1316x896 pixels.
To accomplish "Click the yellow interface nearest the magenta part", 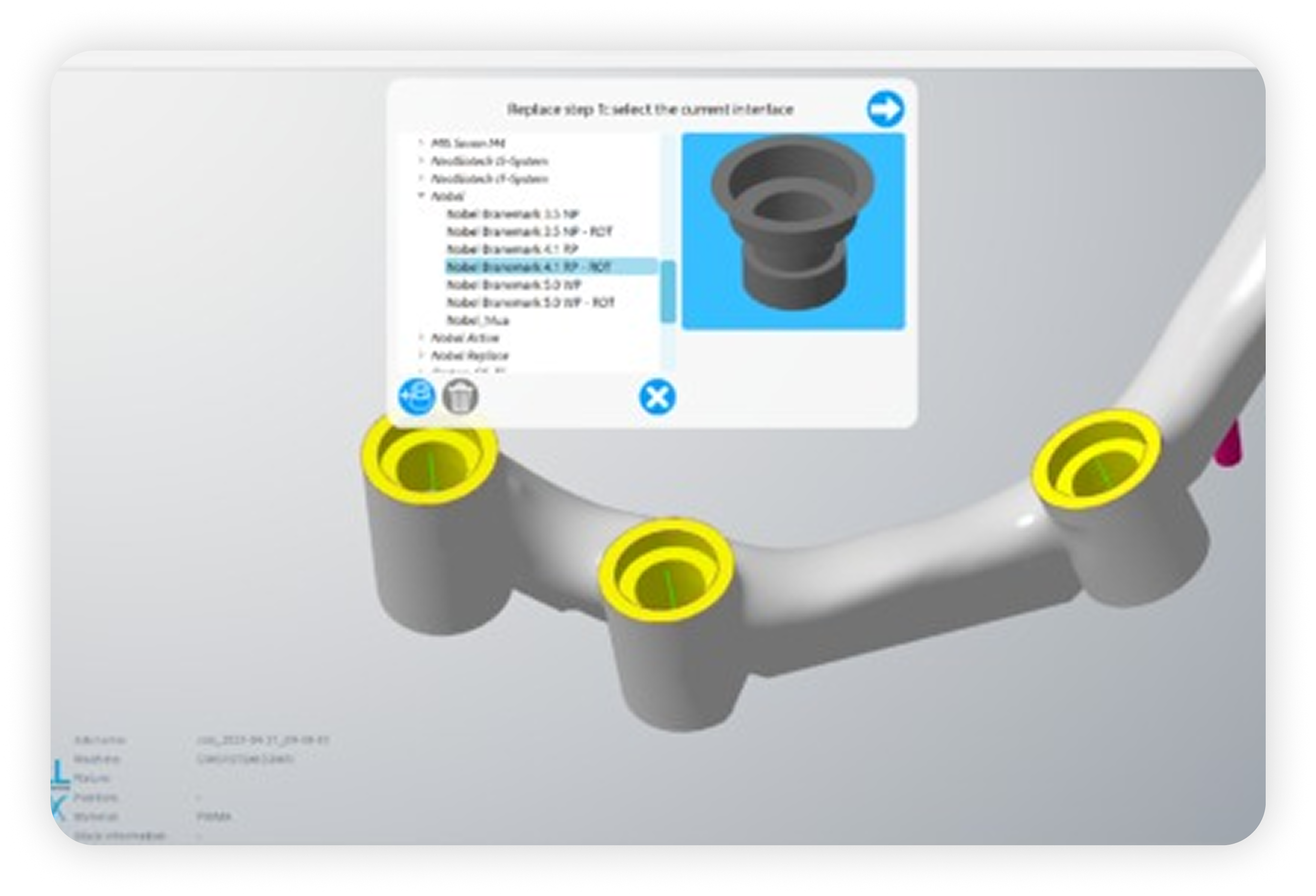I will (x=1096, y=458).
